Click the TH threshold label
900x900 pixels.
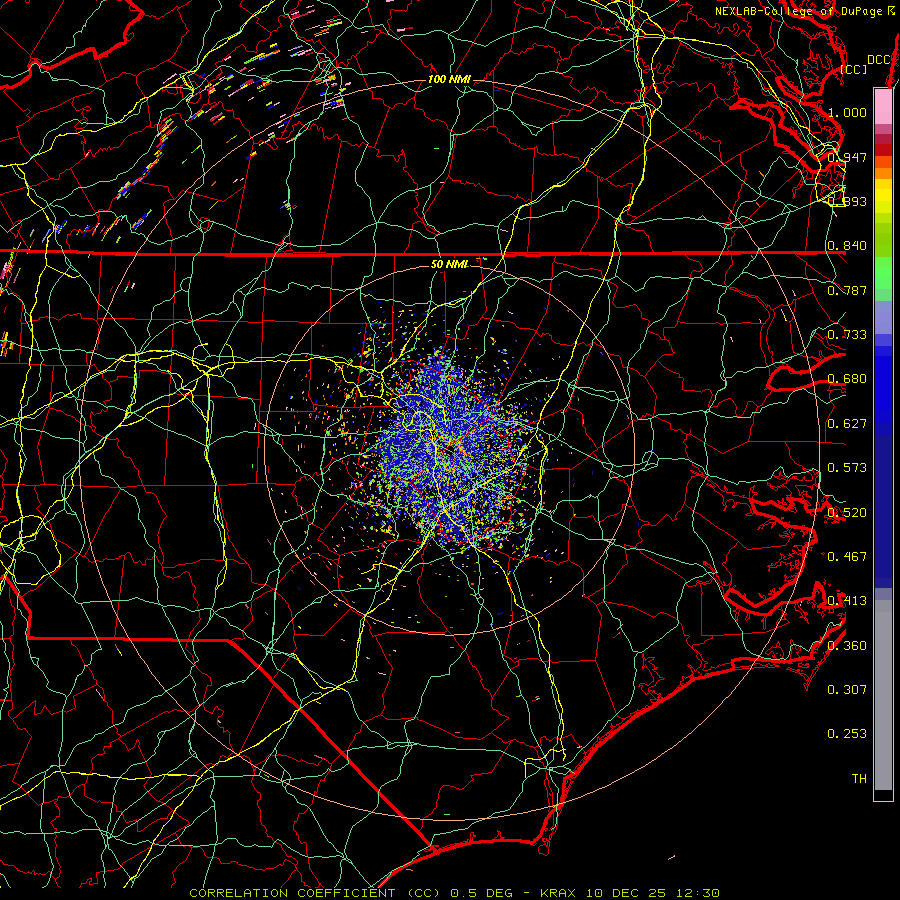coord(859,779)
